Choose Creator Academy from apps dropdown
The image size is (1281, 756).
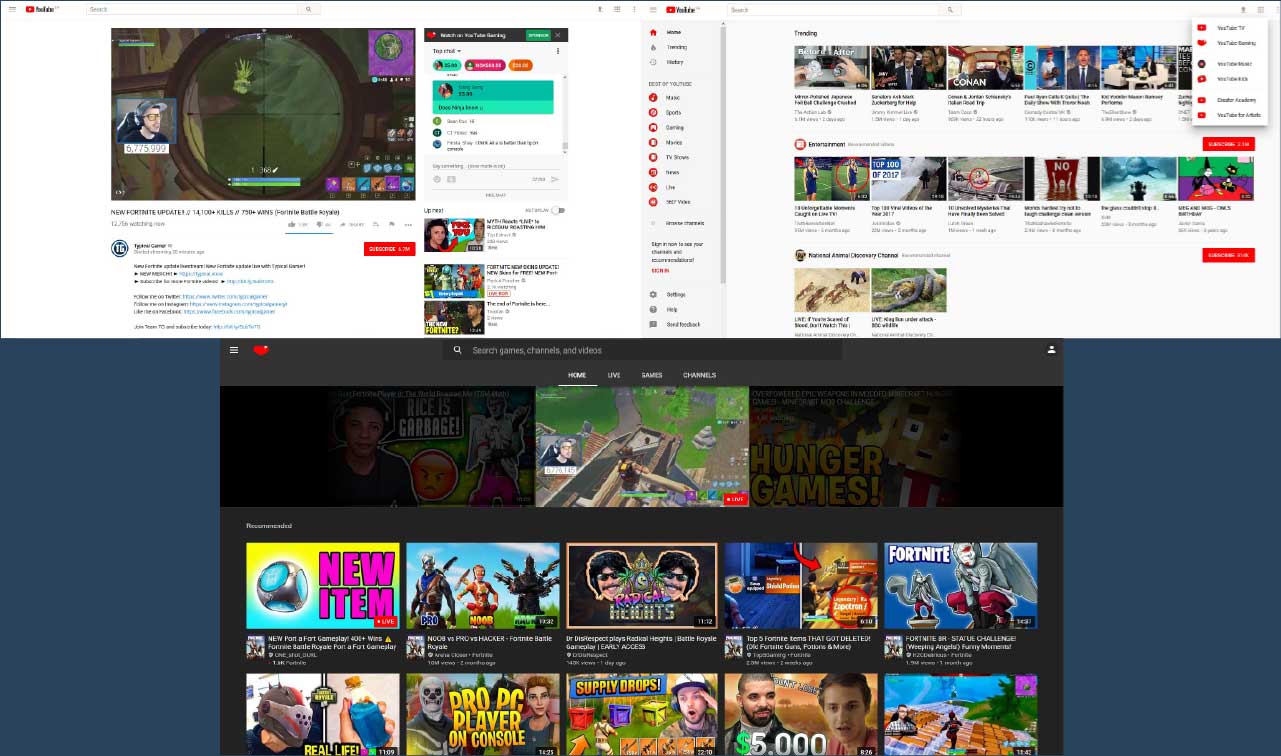point(1229,100)
